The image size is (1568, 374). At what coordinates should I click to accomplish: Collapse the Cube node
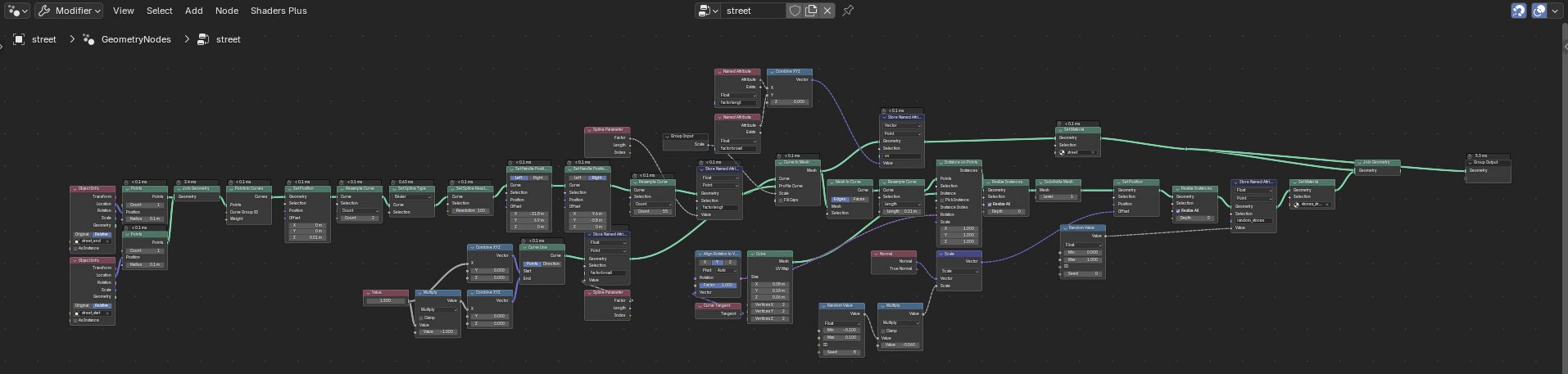(x=752, y=254)
